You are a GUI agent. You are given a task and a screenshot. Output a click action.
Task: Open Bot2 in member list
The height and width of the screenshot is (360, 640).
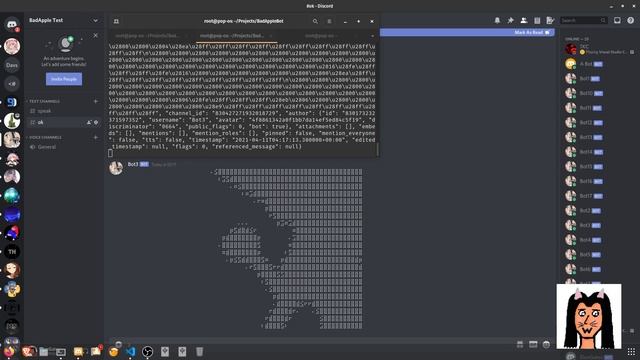pos(598,211)
